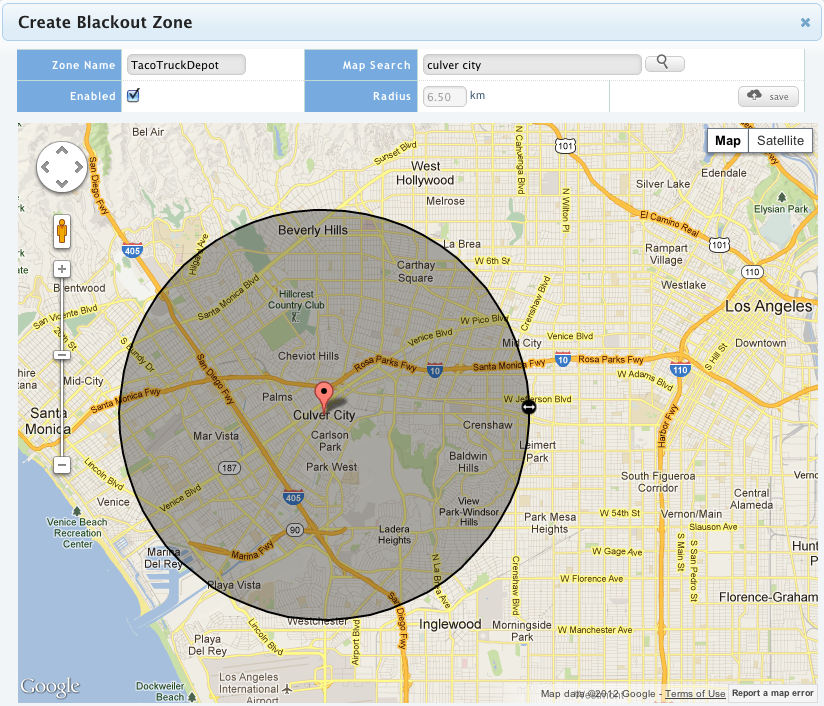Select the Map view tab
Screen dimensions: 824x706
click(727, 141)
